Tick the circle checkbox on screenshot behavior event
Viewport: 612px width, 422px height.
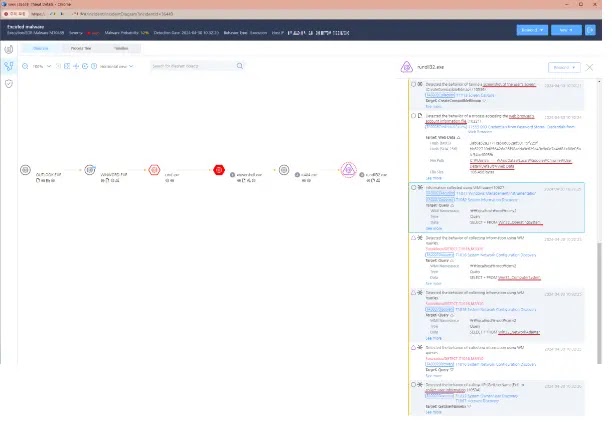413,84
